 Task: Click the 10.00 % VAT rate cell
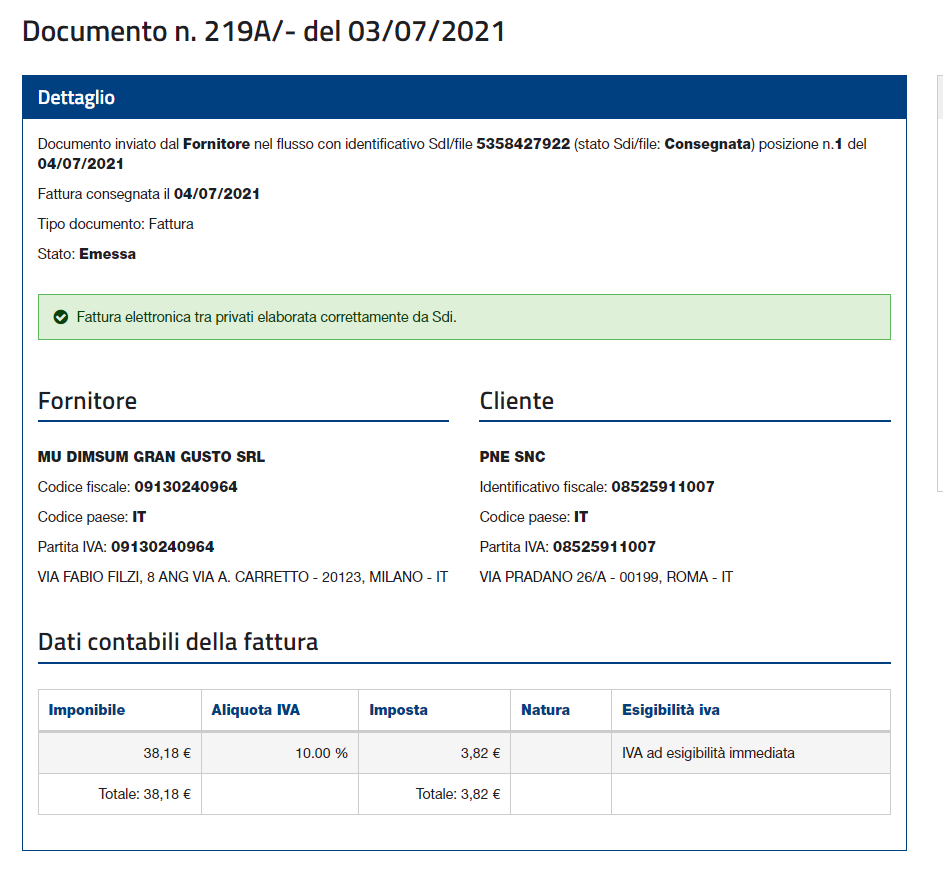click(x=321, y=753)
